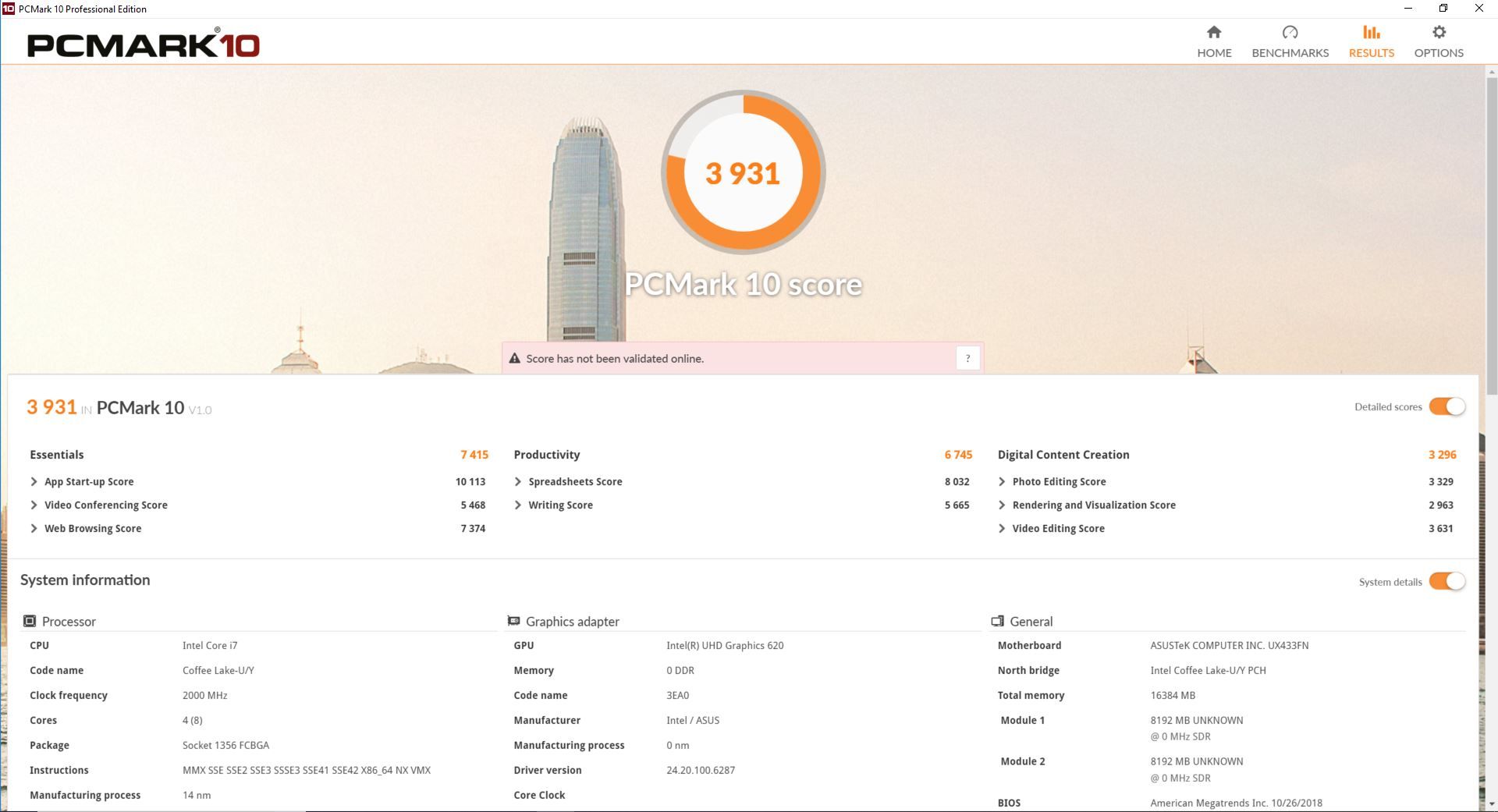
Task: Open Options gear icon
Action: [x=1439, y=32]
